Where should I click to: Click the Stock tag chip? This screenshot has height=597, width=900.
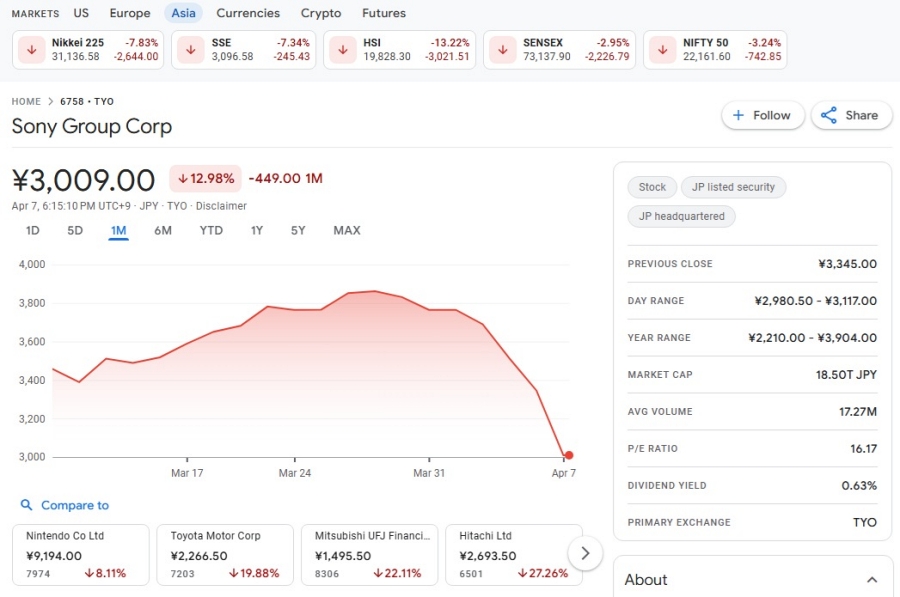[x=652, y=187]
